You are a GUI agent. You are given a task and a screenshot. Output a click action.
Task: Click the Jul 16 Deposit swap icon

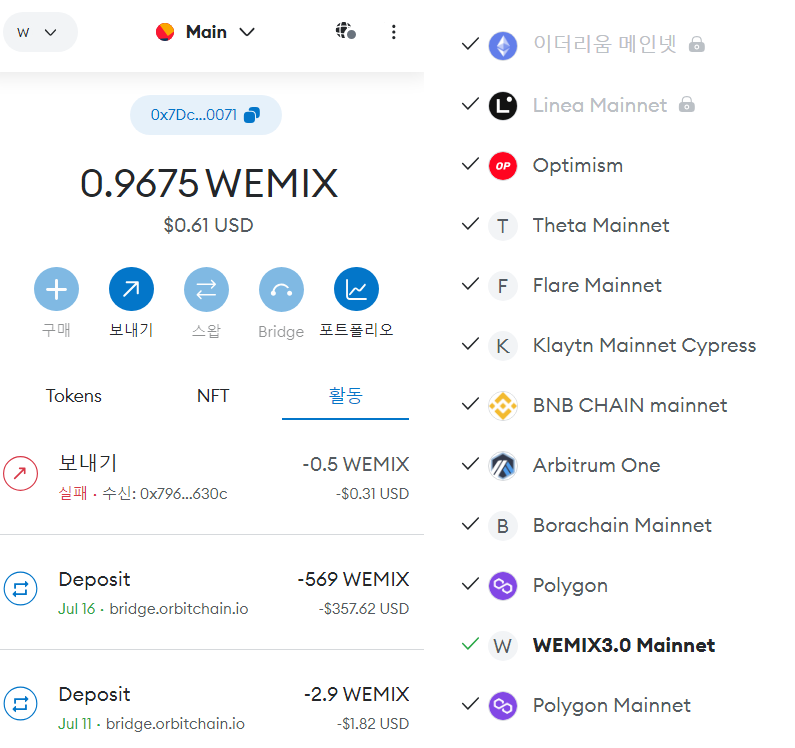[x=20, y=589]
